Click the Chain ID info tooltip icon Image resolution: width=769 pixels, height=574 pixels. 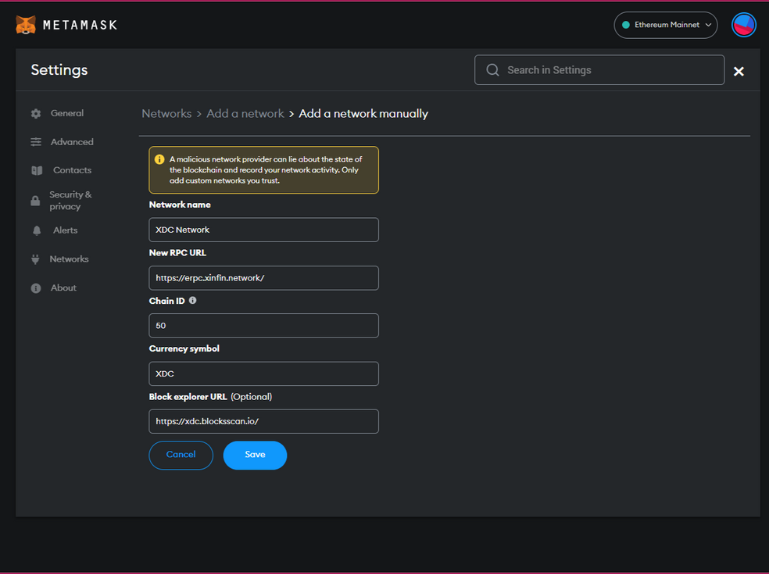click(193, 301)
